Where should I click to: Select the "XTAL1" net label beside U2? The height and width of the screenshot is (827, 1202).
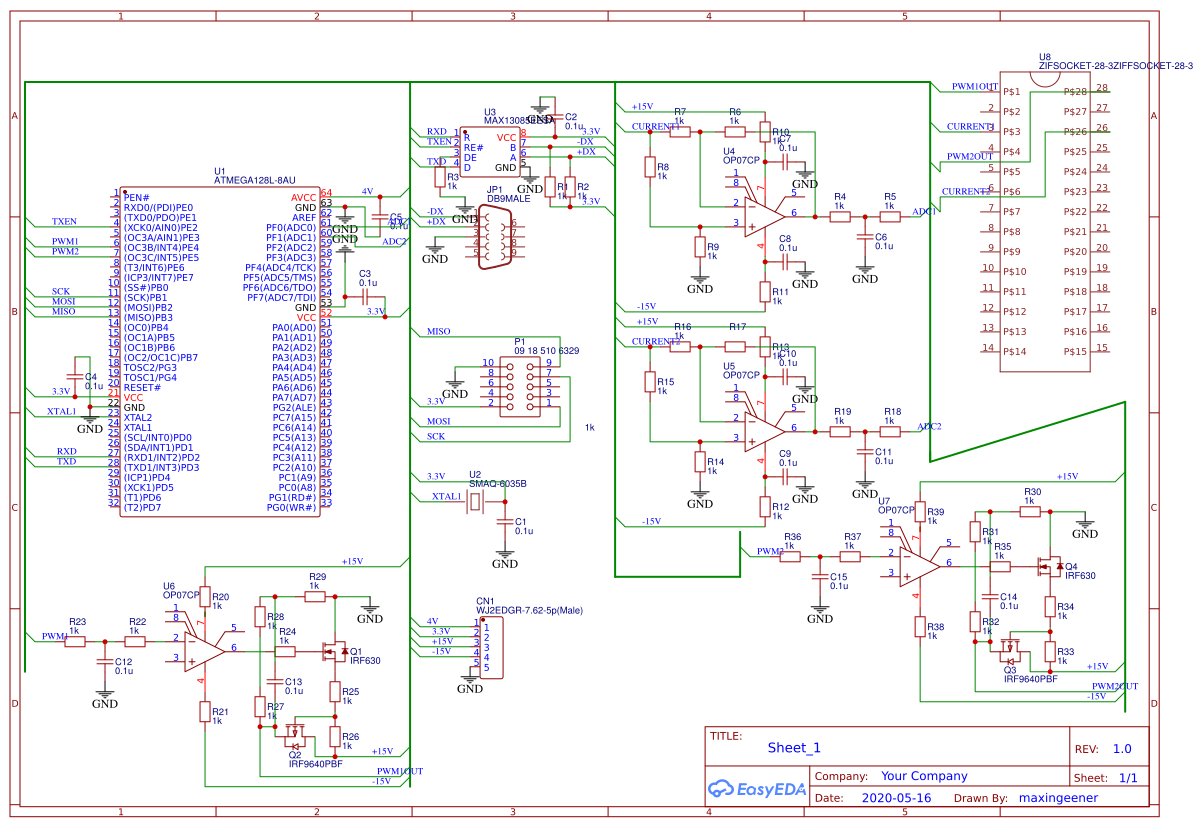click(x=446, y=496)
